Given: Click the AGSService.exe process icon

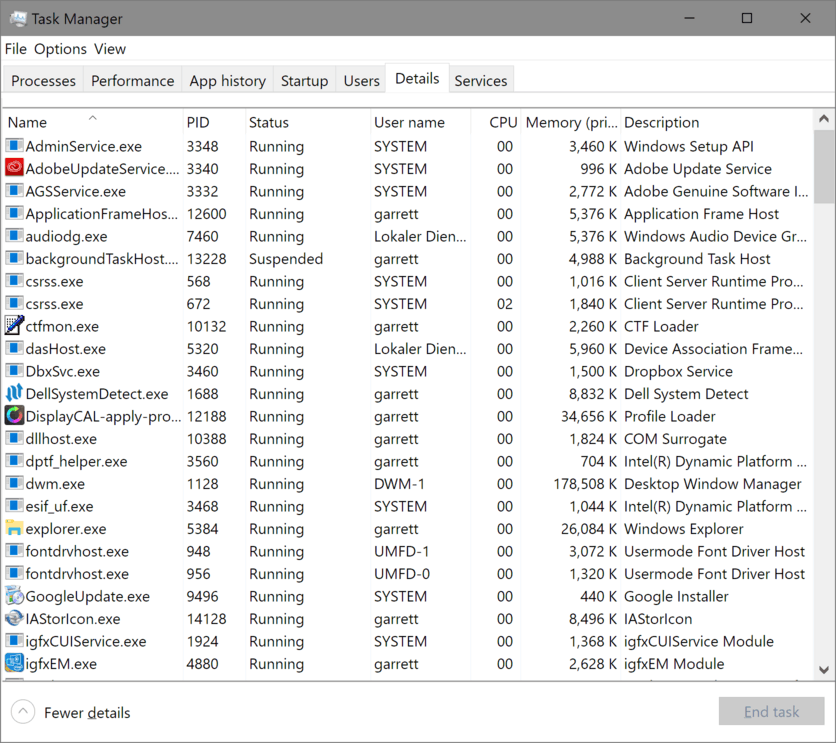Looking at the screenshot, I should pos(14,190).
